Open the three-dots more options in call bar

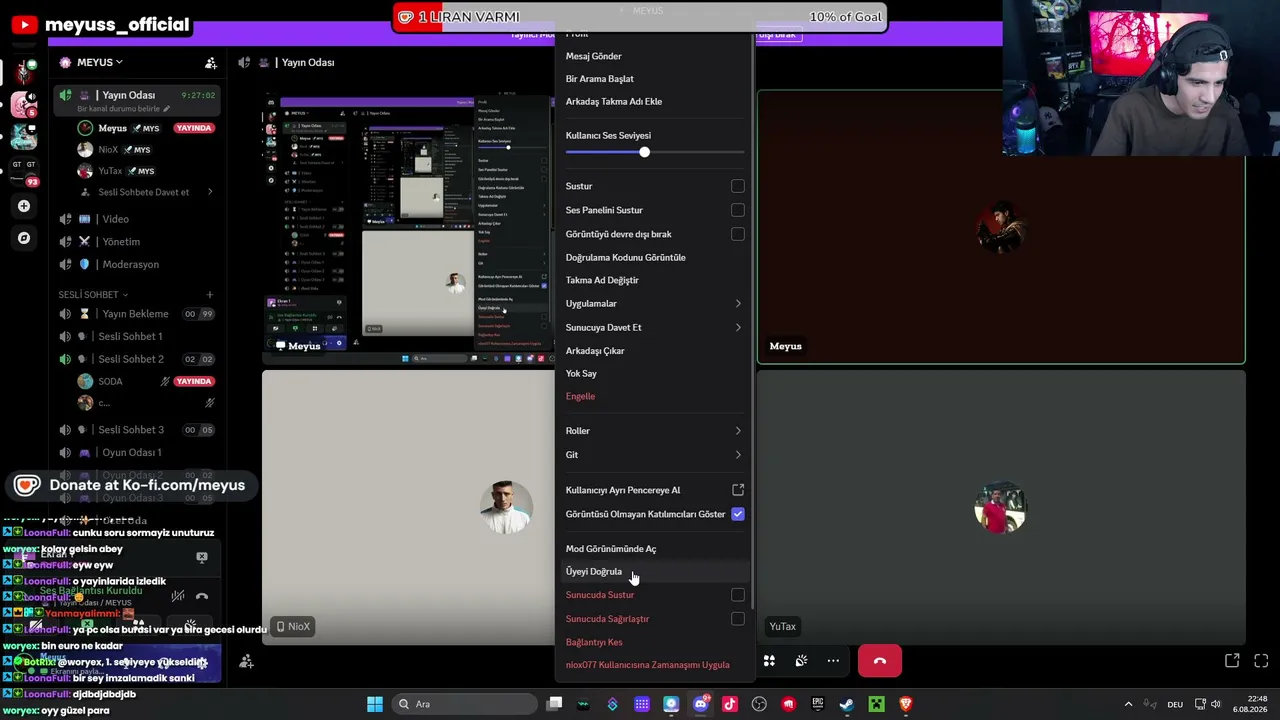833,661
